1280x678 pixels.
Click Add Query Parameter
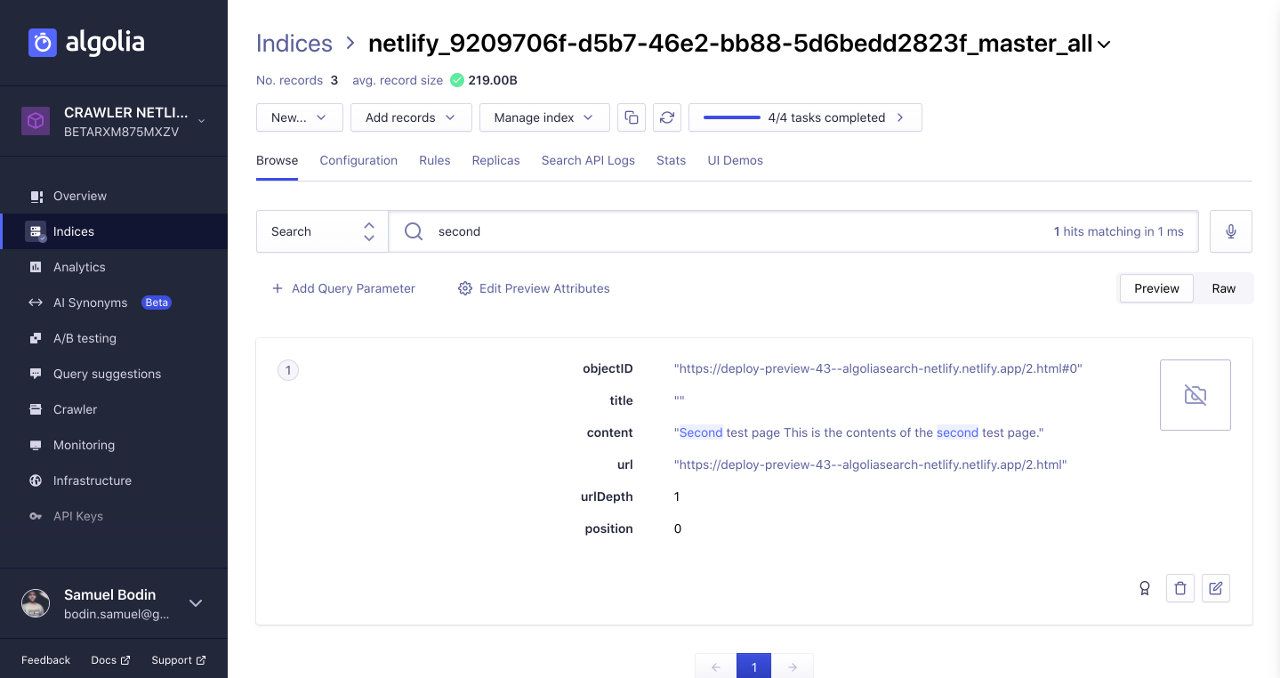(x=343, y=288)
